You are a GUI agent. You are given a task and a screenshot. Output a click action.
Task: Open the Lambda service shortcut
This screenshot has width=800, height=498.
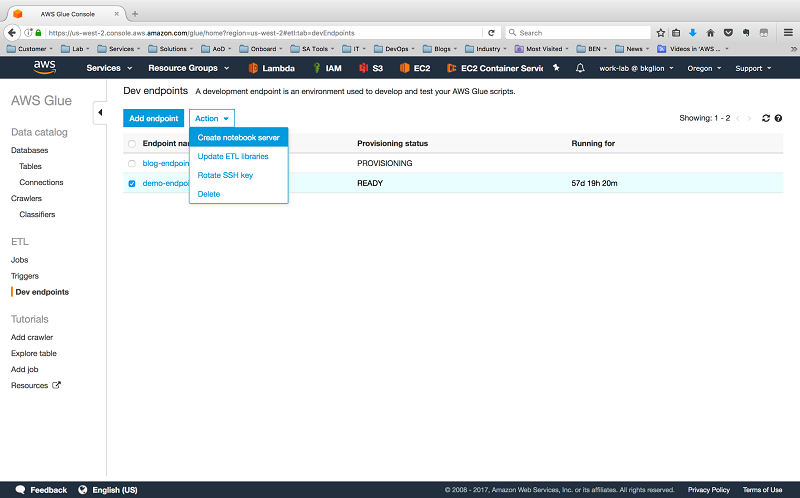271,68
